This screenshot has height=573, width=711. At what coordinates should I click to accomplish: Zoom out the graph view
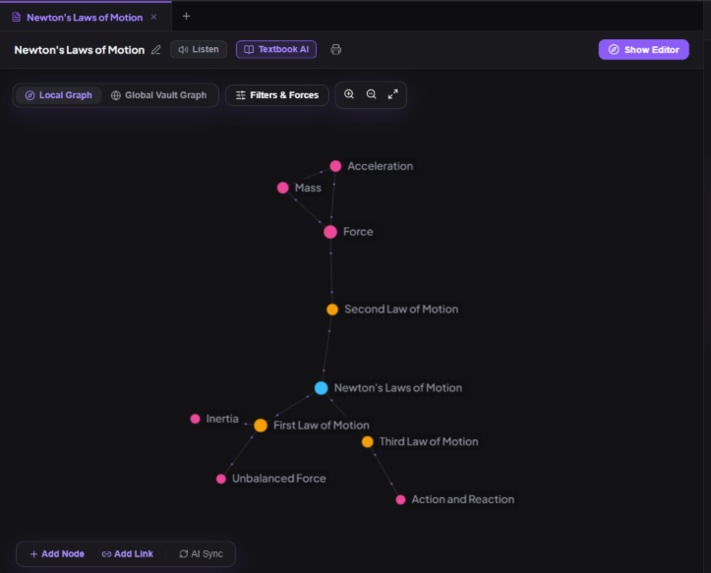371,94
